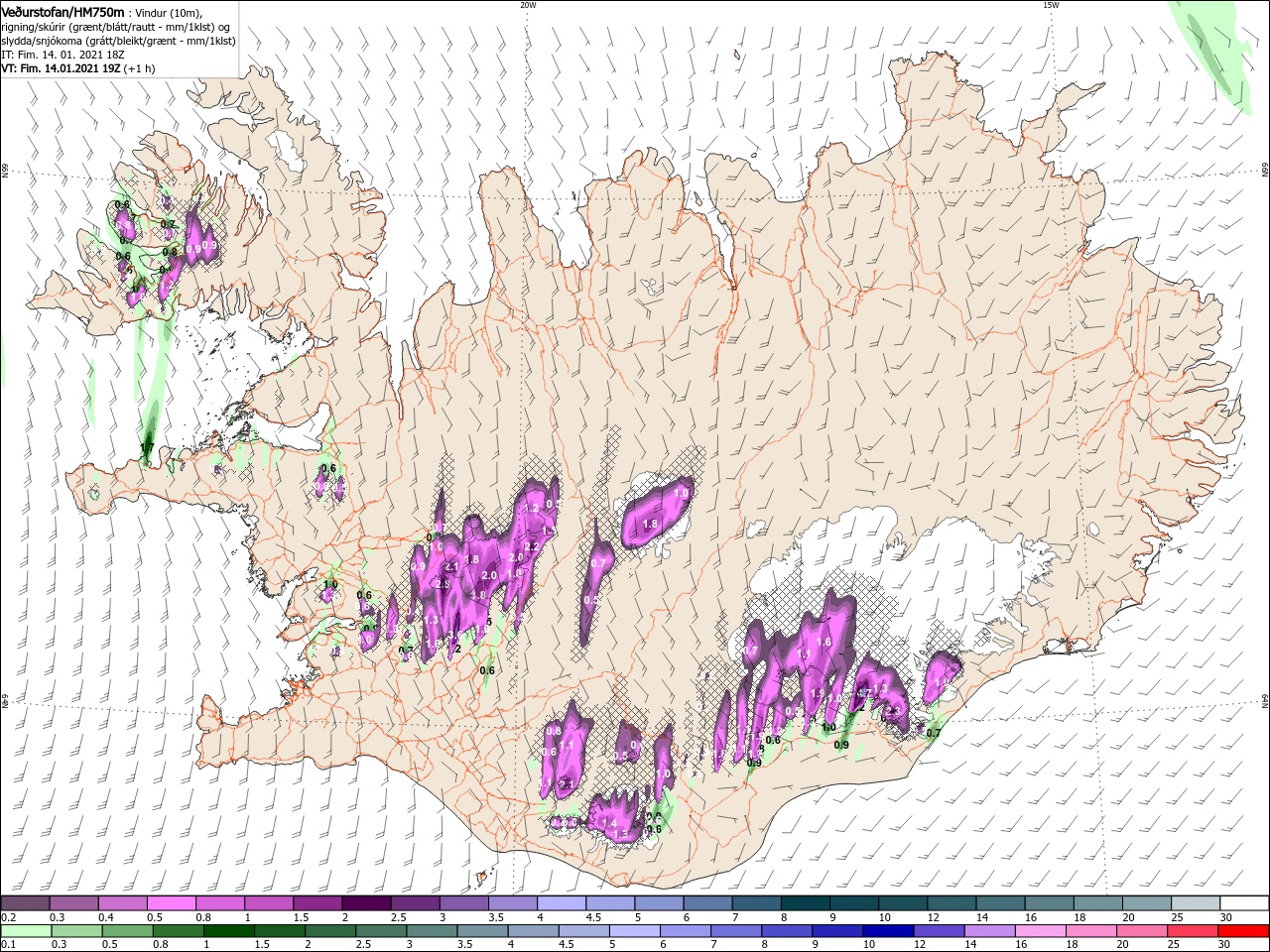Click the bright pink snow swatch labelled 0.5
The image size is (1270, 952).
(x=171, y=903)
